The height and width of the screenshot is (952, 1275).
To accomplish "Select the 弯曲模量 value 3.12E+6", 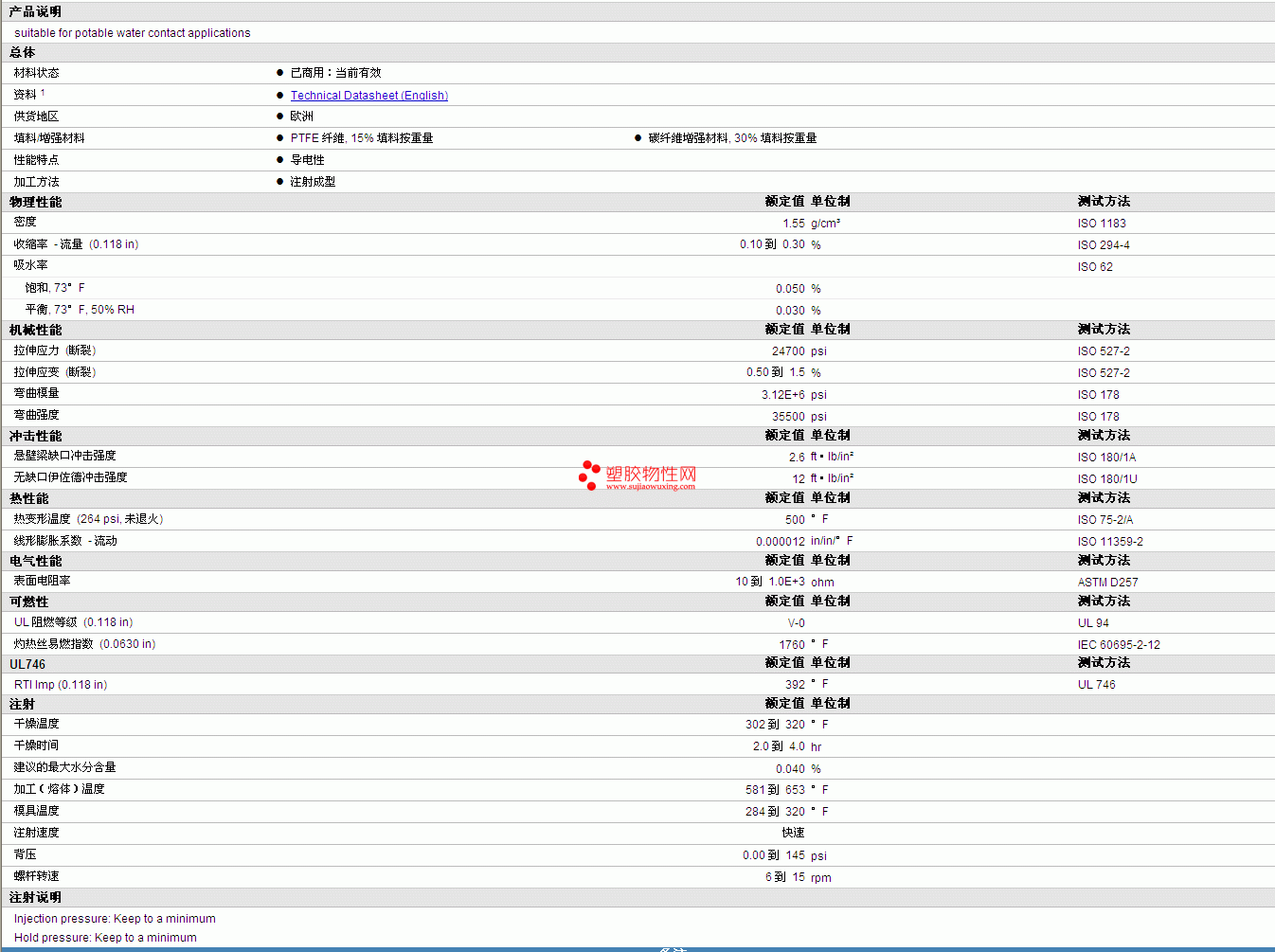I will (783, 395).
